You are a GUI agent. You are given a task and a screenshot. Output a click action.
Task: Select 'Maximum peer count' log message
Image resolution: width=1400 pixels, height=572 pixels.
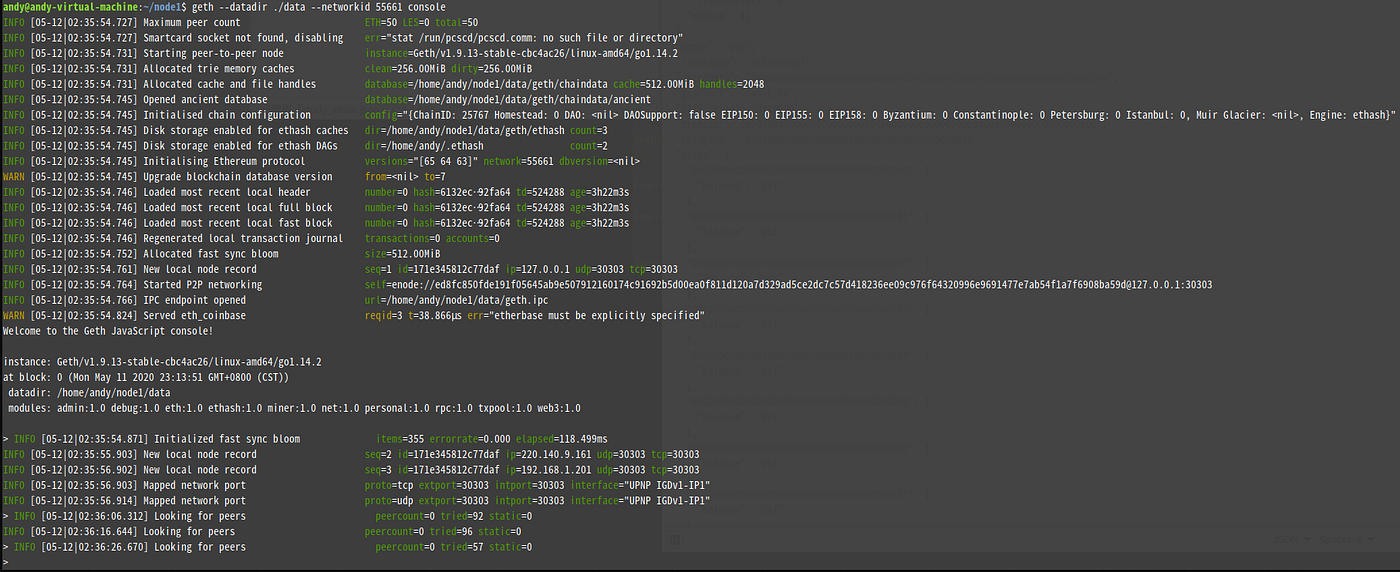192,22
